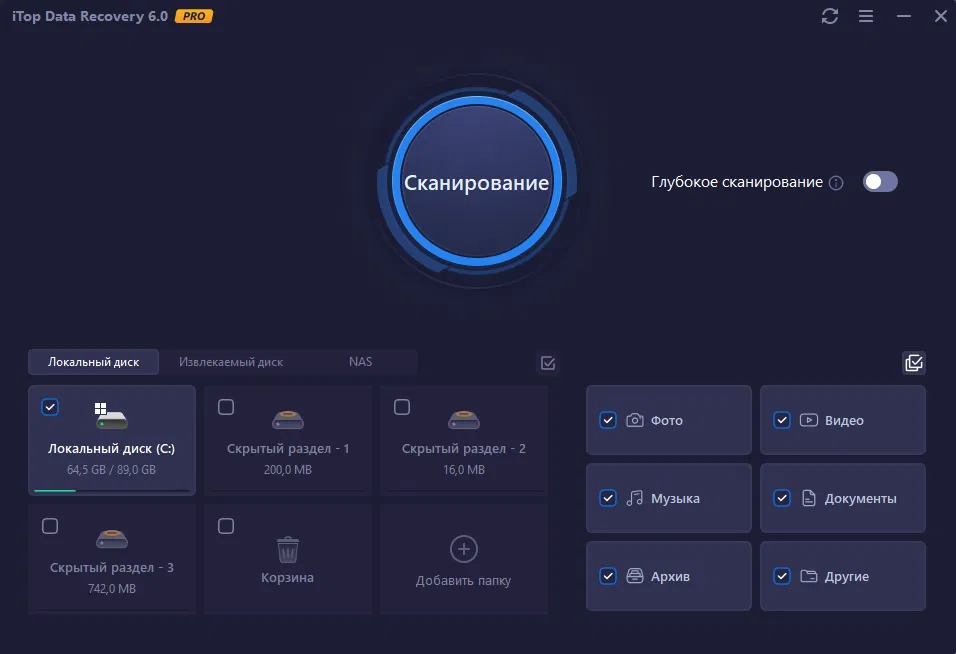Image resolution: width=956 pixels, height=654 pixels.
Task: Click the iTop Data Recovery 6.0 title
Action: [x=90, y=16]
